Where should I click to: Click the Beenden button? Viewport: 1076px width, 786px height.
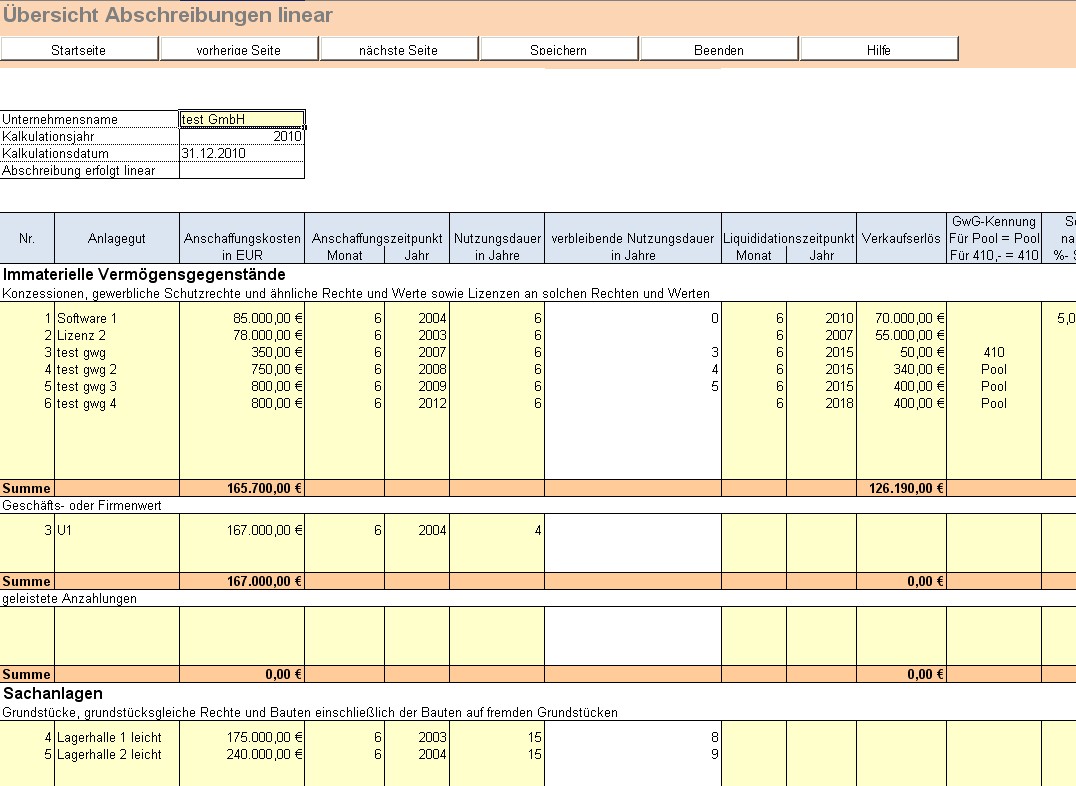pos(719,49)
